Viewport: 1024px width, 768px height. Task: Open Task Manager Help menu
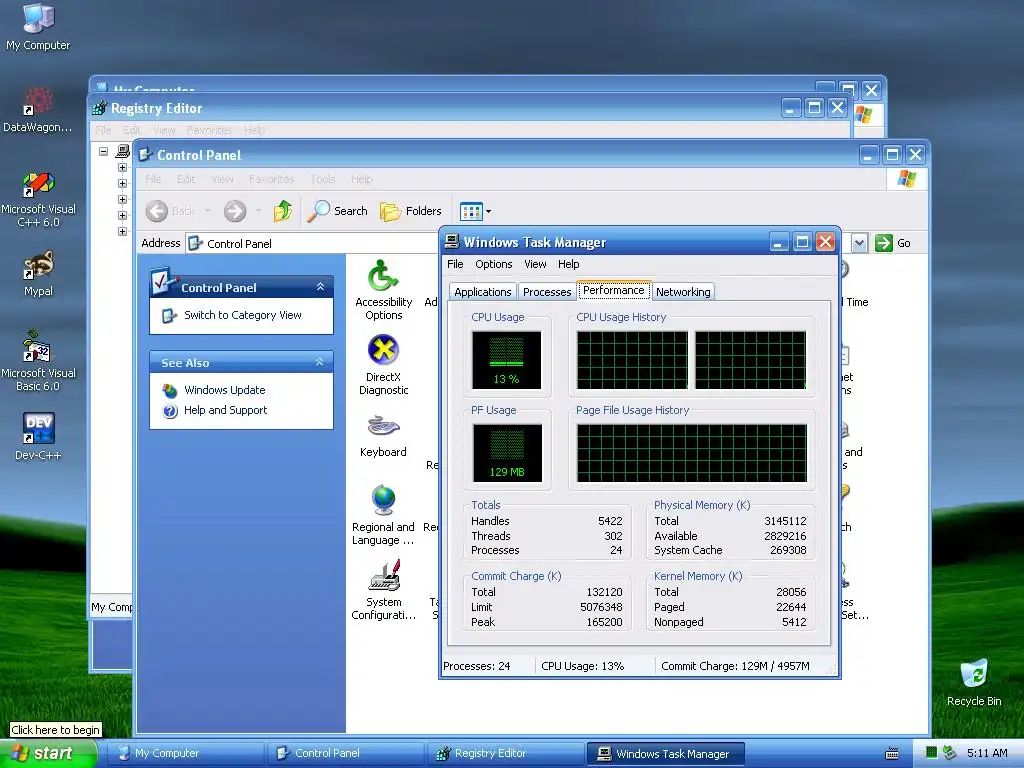(x=568, y=264)
